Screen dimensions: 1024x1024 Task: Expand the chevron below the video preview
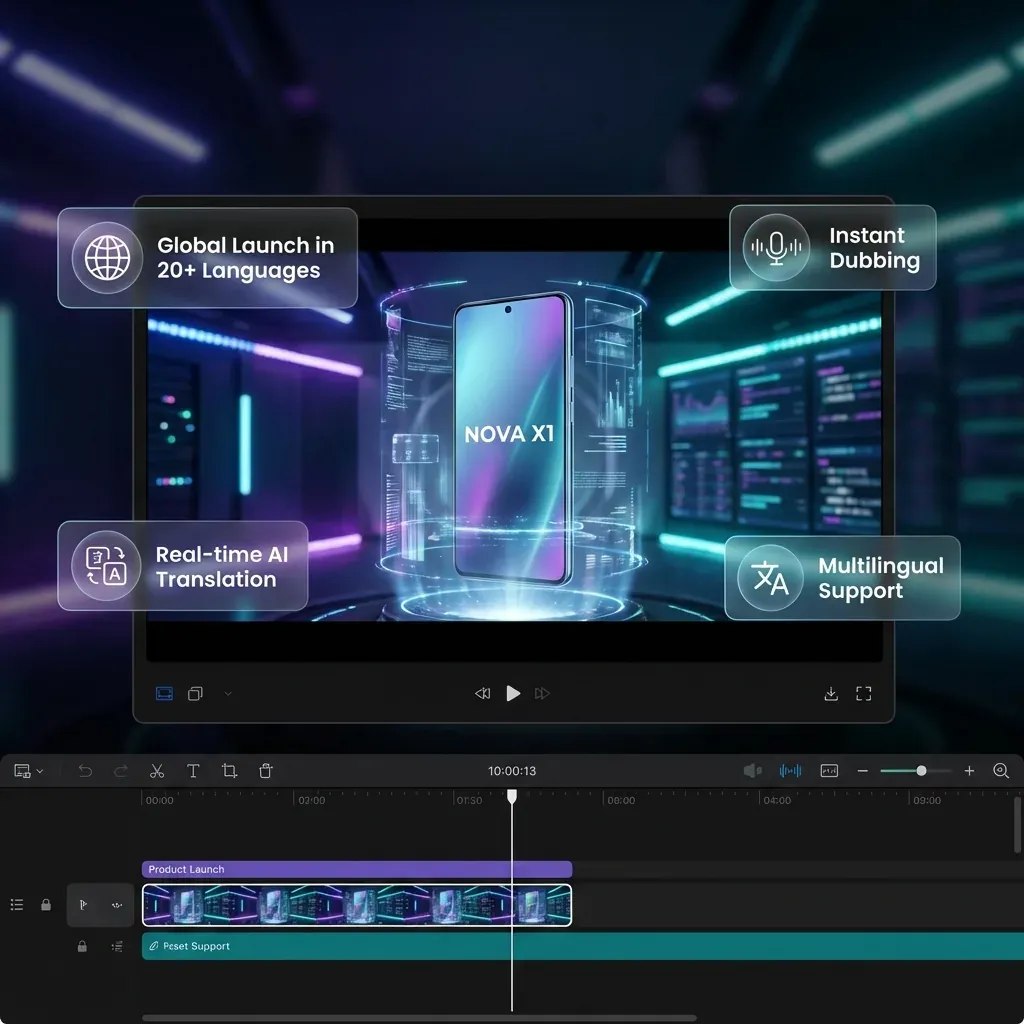[x=228, y=694]
